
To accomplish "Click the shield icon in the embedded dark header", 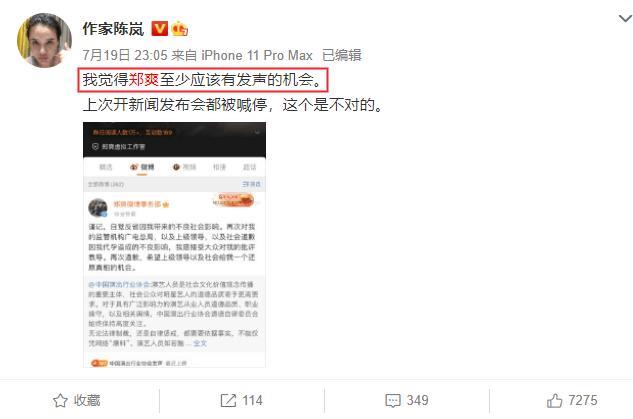I will tap(95, 147).
